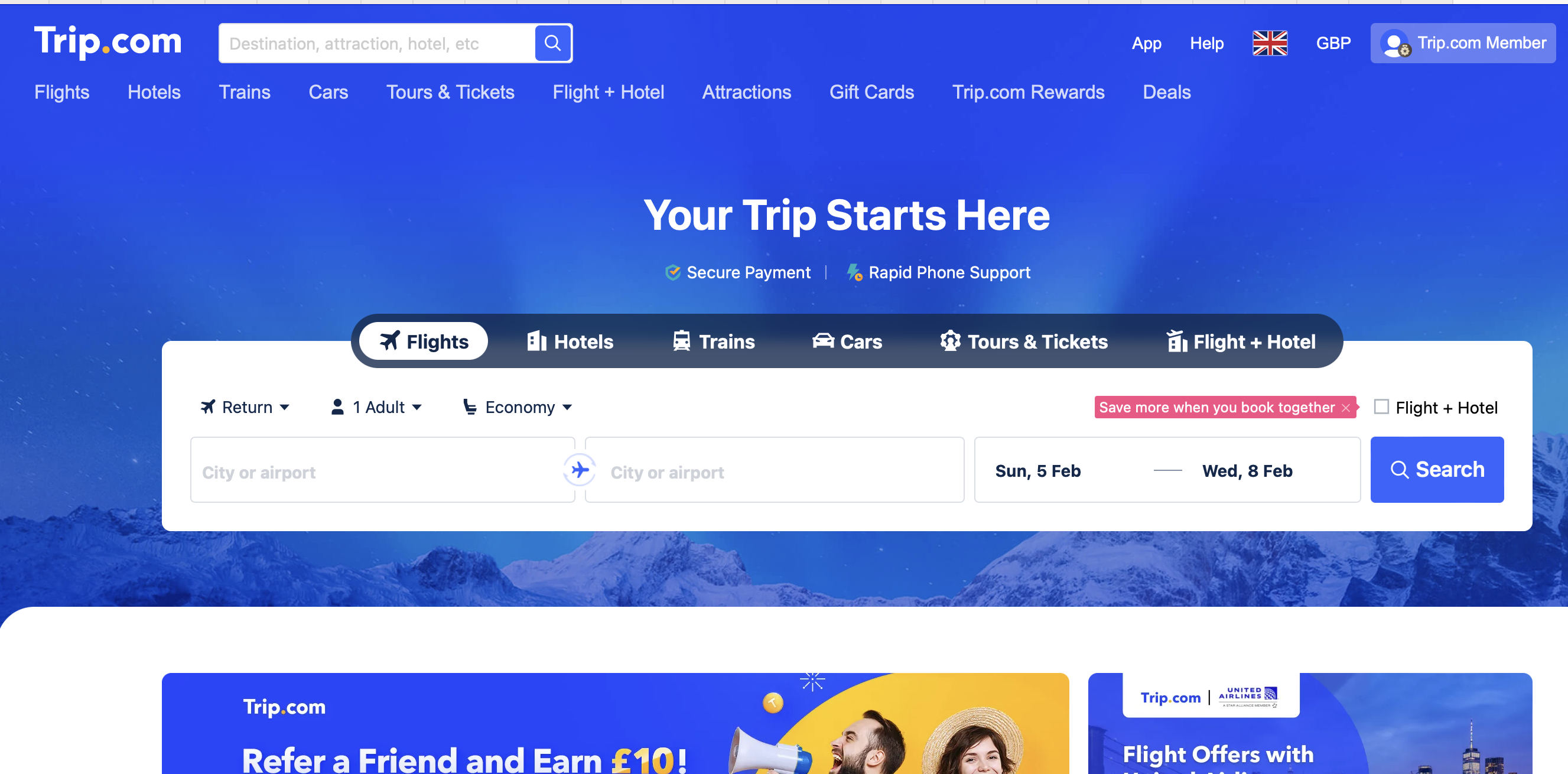Open the Deals navigation item
The image size is (1568, 774).
click(x=1166, y=93)
